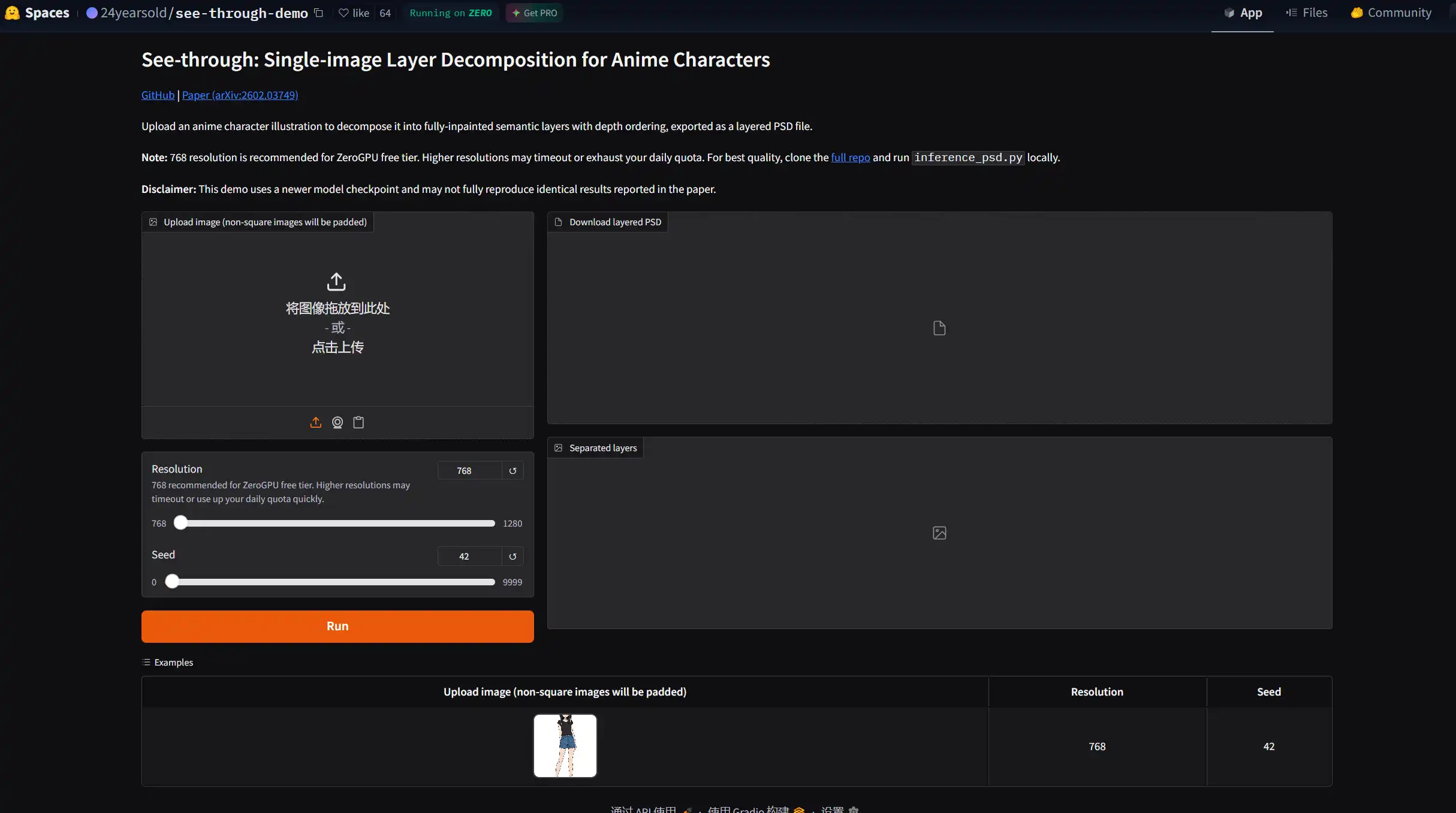The height and width of the screenshot is (813, 1456).
Task: Open the Paper arXiv link
Action: tap(240, 95)
